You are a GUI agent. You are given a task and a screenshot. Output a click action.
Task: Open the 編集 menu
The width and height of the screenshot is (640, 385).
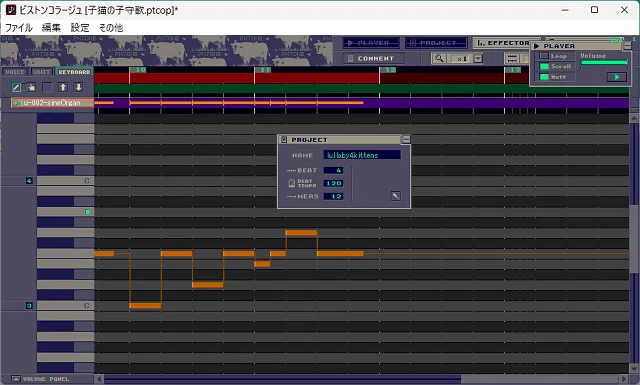[51, 28]
